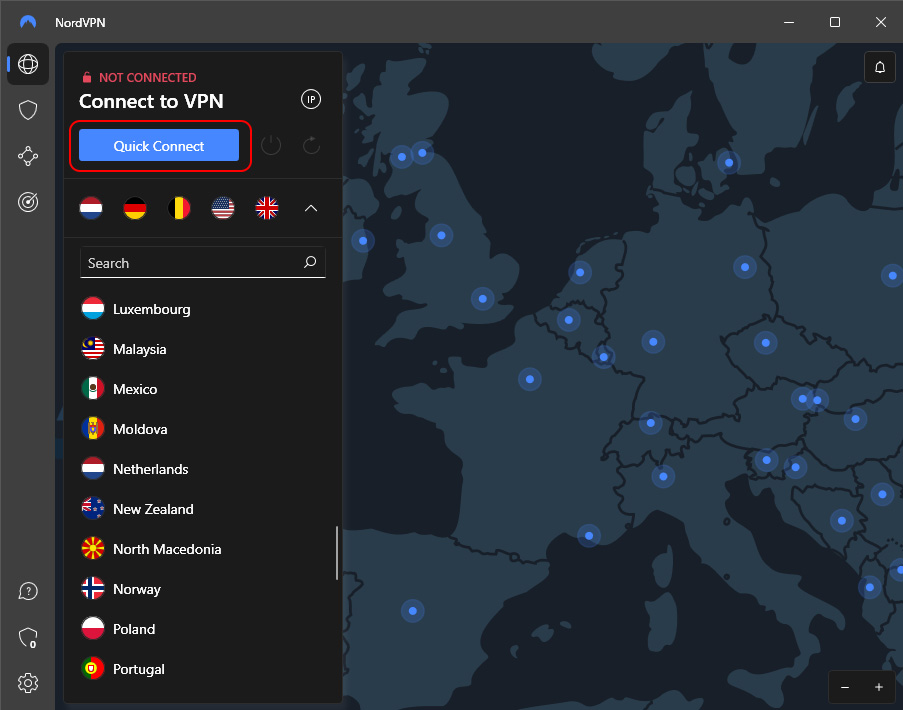The width and height of the screenshot is (903, 710).
Task: Select the United Kingdom recent flag icon
Action: pyautogui.click(x=267, y=208)
